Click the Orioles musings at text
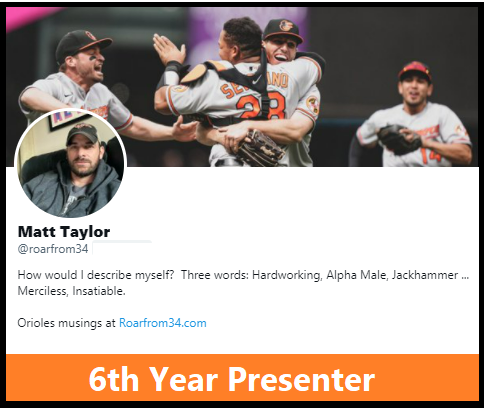484x408 pixels. coord(67,323)
